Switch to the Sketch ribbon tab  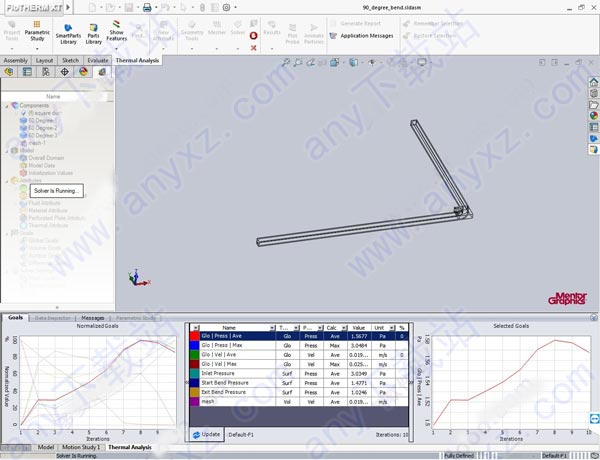(x=70, y=60)
